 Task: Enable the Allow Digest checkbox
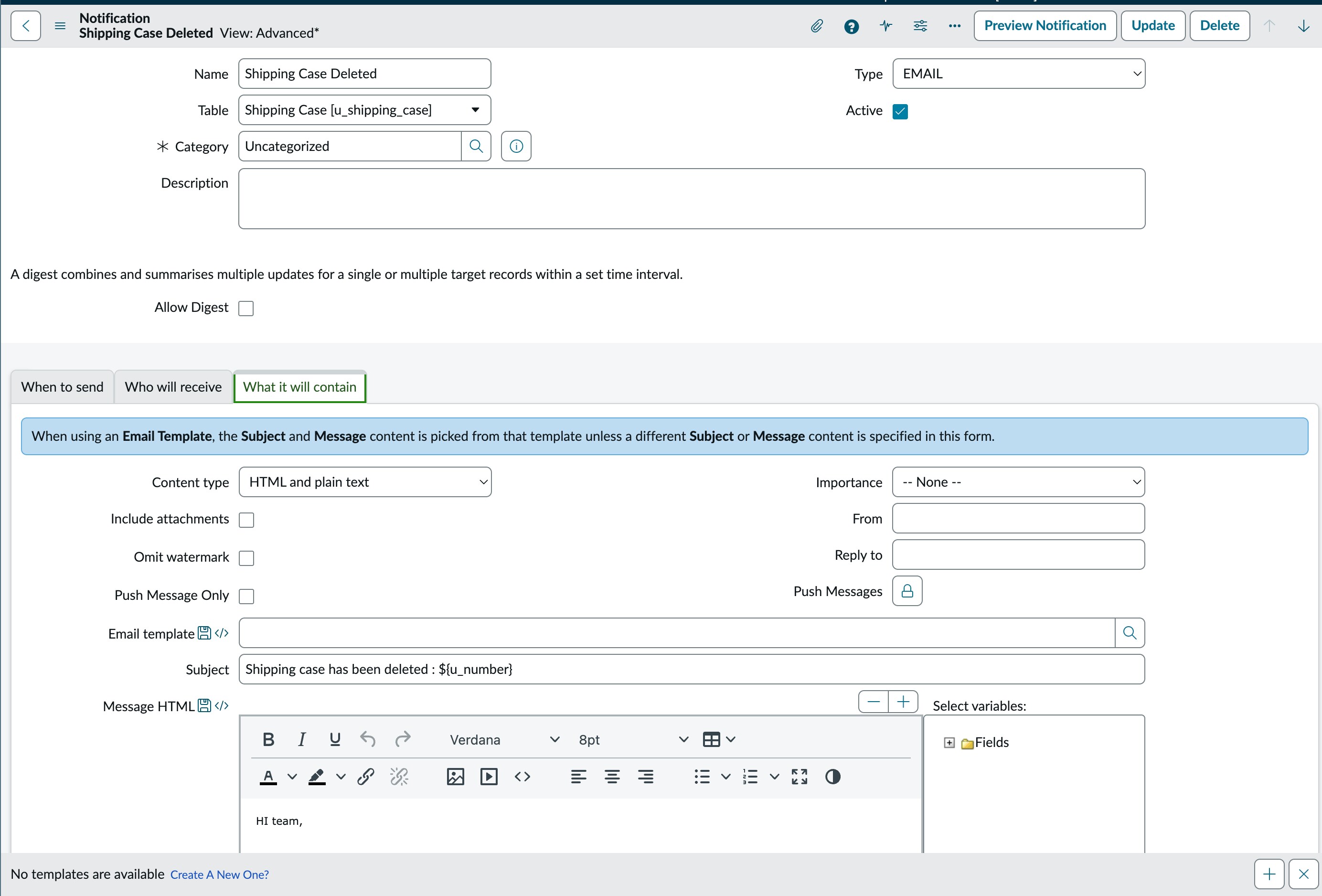point(246,309)
